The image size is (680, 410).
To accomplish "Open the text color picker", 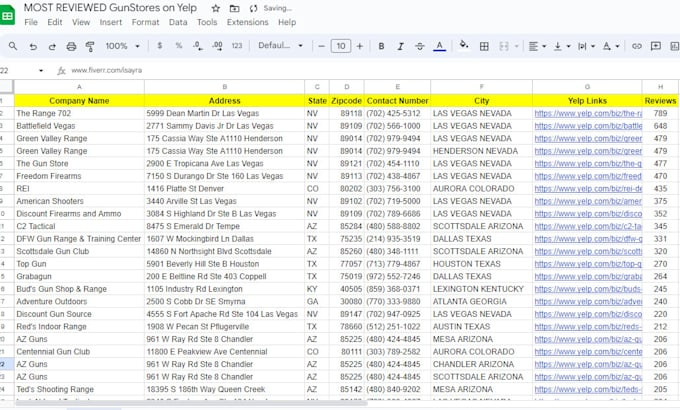I will coord(439,46).
